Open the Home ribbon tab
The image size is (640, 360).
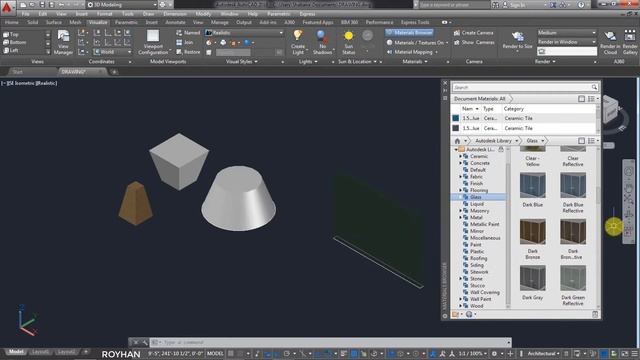[11, 22]
